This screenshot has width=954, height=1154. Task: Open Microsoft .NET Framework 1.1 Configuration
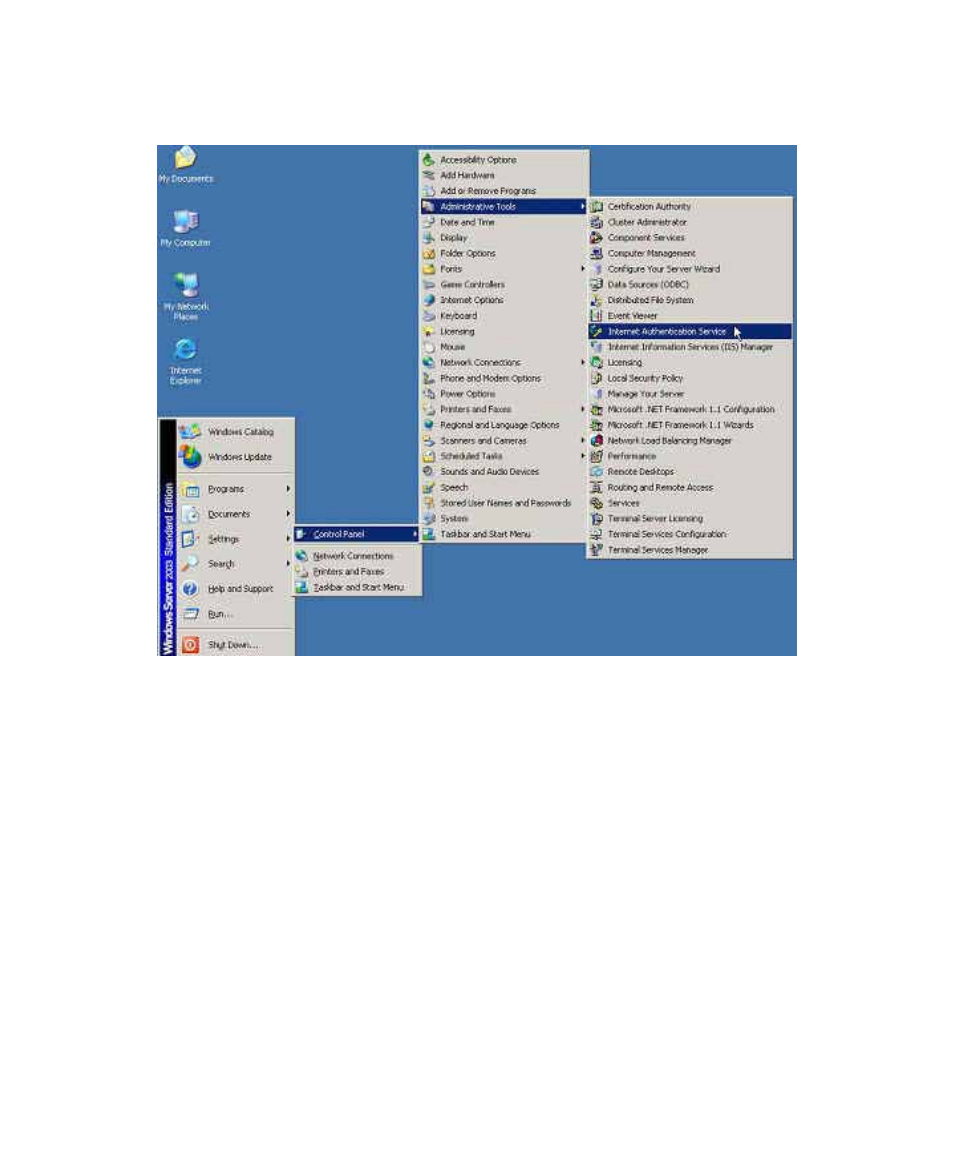coord(690,409)
